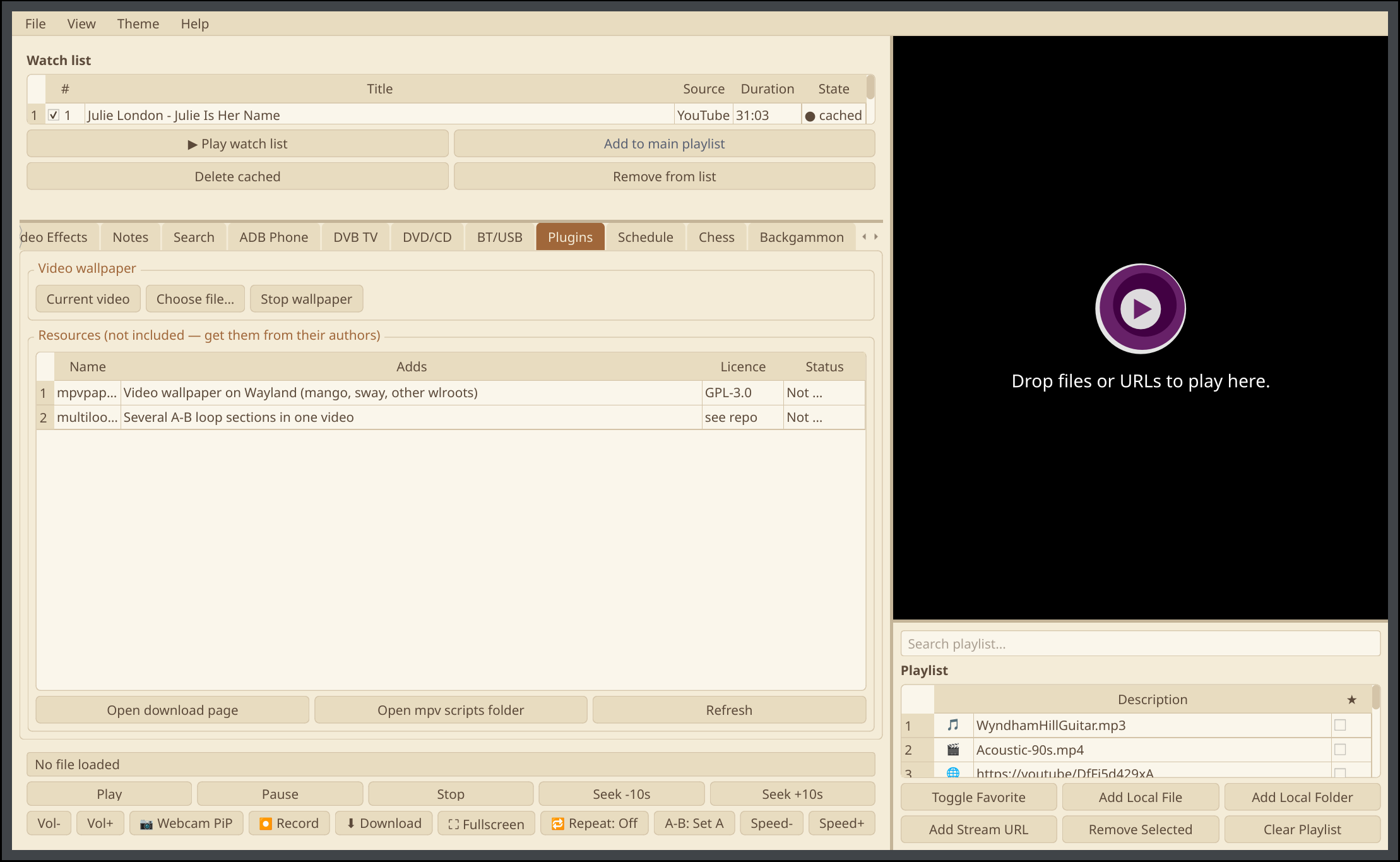Tick favorite checkbox for Acoustic-90s.mp4
This screenshot has width=1400, height=862.
click(x=1340, y=750)
